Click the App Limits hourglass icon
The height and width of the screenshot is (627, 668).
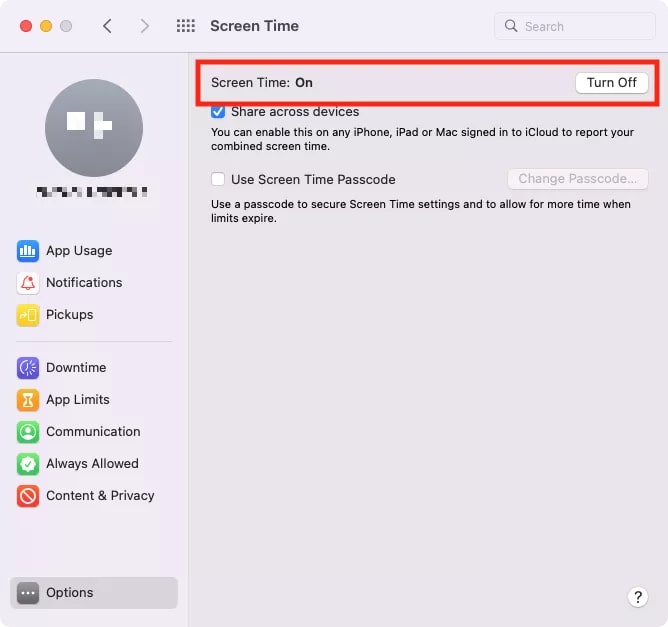pyautogui.click(x=28, y=400)
